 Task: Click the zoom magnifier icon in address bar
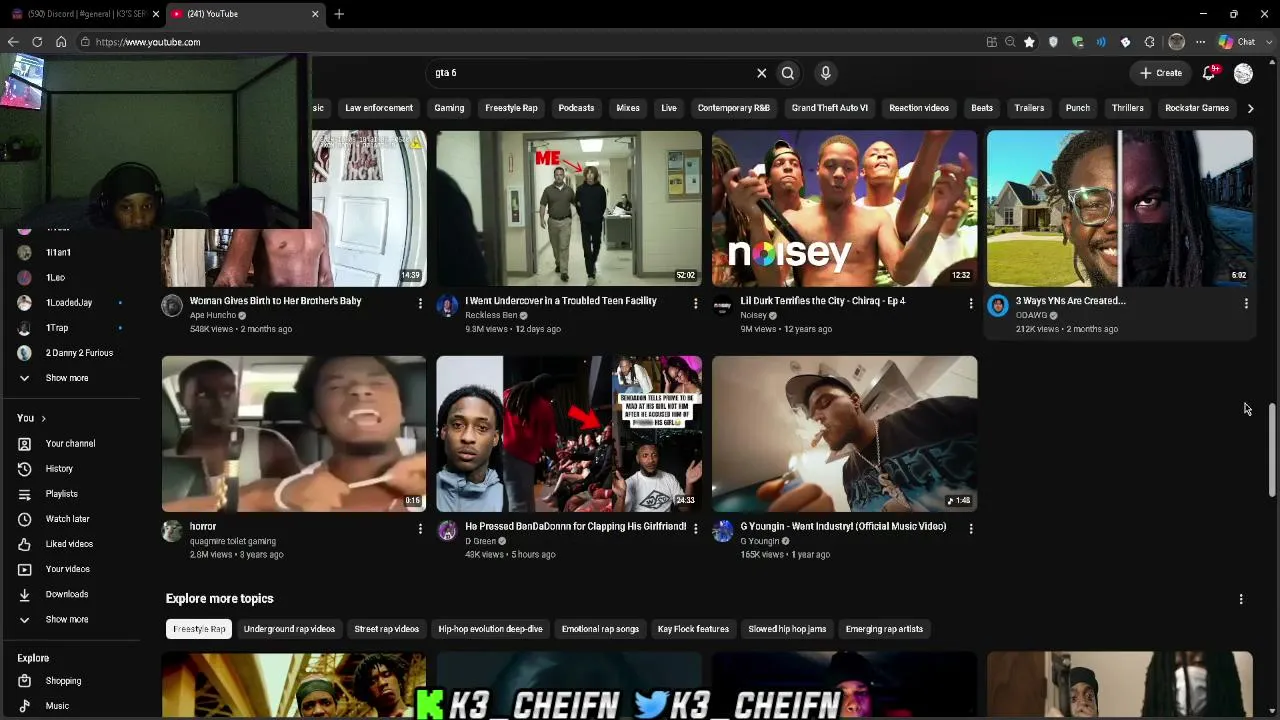[x=1010, y=42]
